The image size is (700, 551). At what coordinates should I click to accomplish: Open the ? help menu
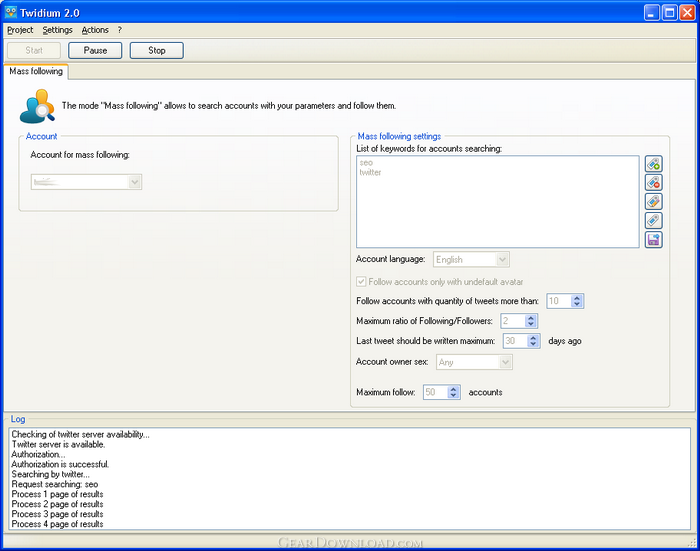[x=119, y=30]
